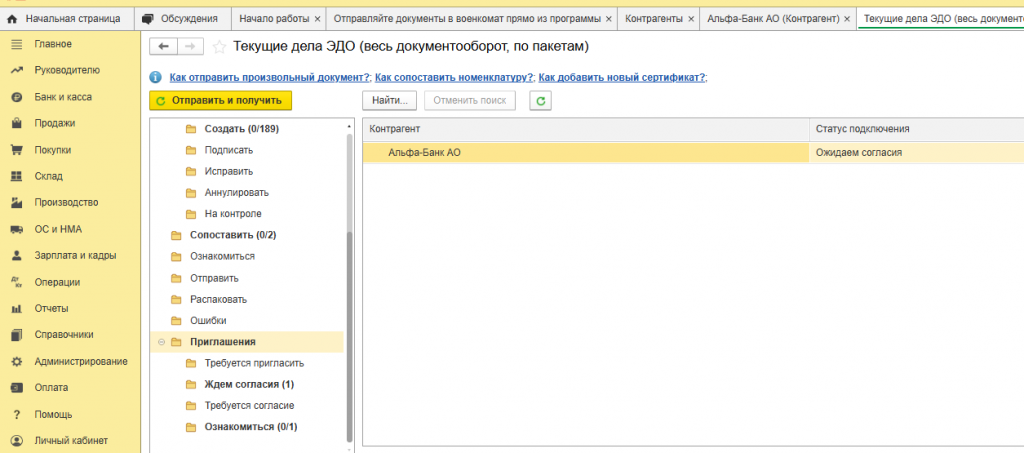The height and width of the screenshot is (453, 1024).
Task: Close the Начало работы tab
Action: click(x=317, y=19)
